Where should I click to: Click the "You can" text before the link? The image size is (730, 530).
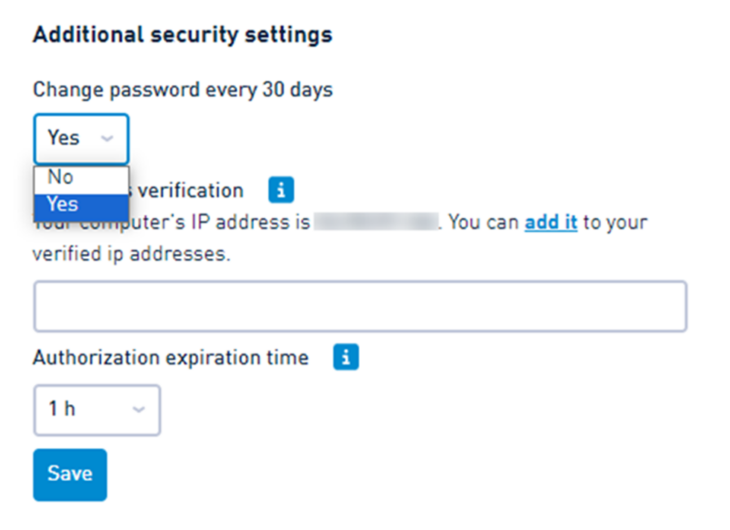pyautogui.click(x=484, y=222)
